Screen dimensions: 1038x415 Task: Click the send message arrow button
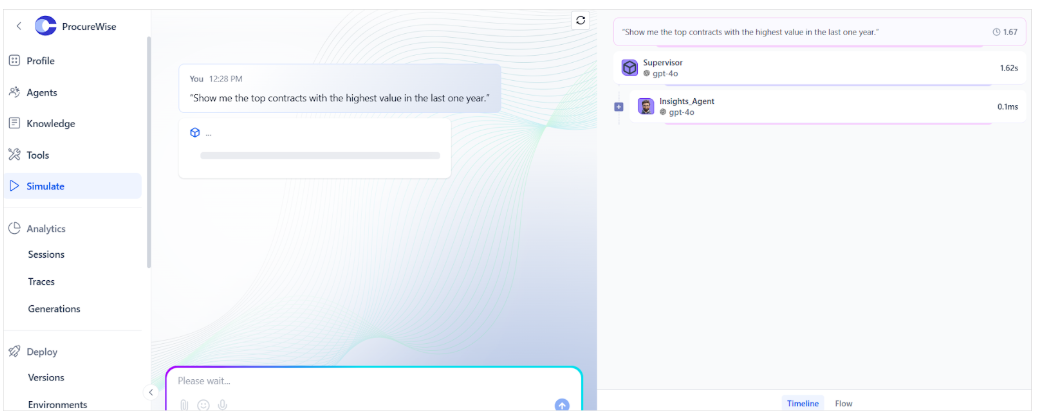562,405
